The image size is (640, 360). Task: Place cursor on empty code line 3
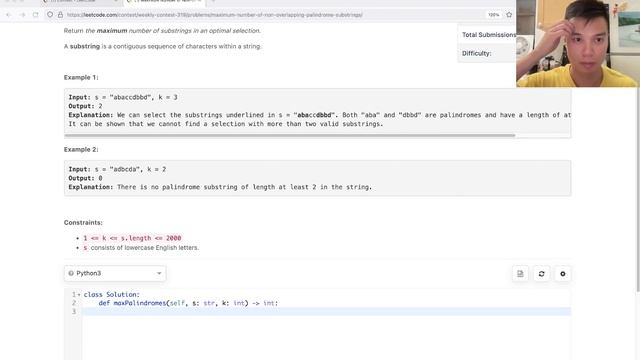coord(326,312)
